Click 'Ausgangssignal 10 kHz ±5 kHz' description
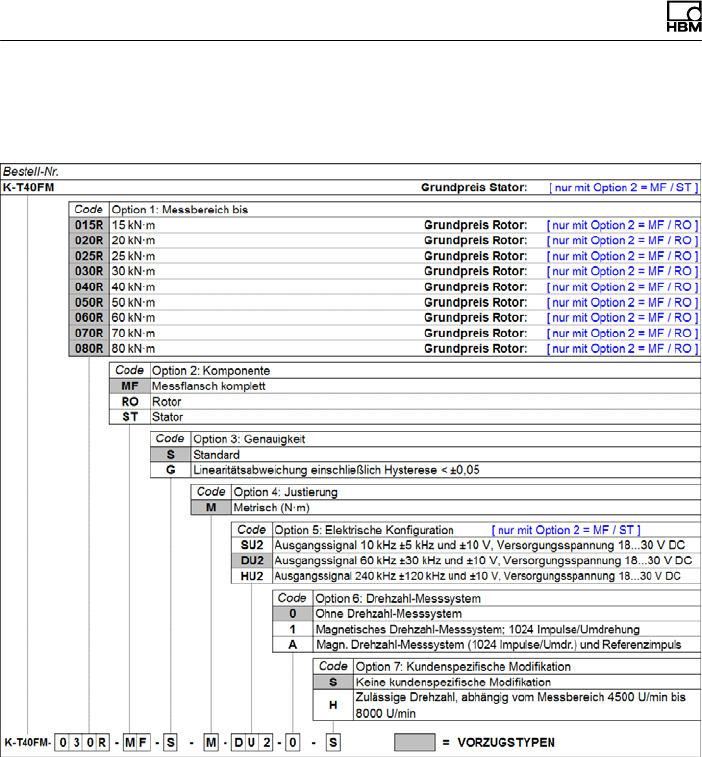This screenshot has width=702, height=757. click(x=479, y=546)
